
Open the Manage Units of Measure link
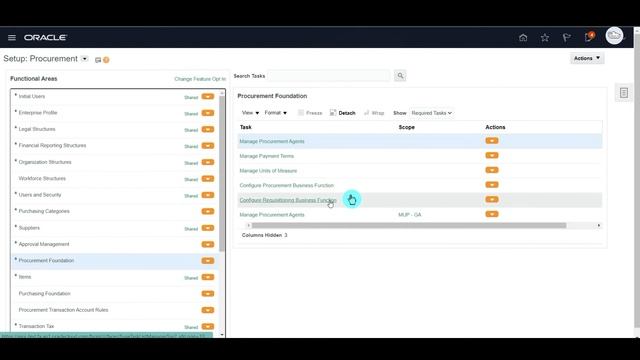coord(268,171)
